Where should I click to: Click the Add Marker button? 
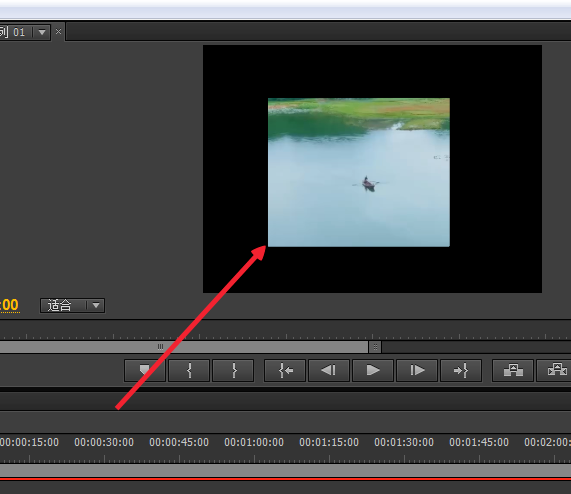145,370
